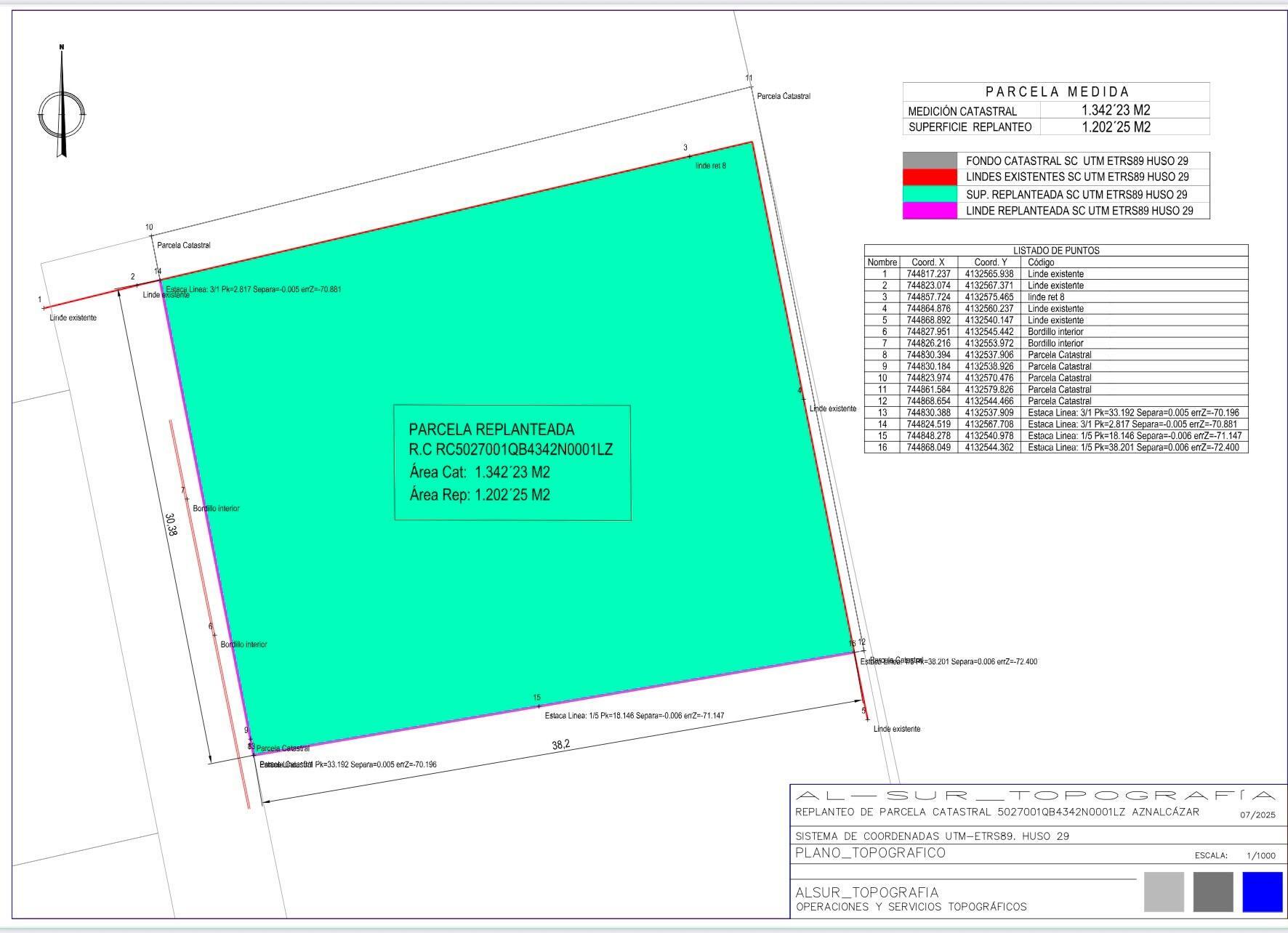Select the gray FONDO CATASTRAL legend swatch
1288x933 pixels.
(x=930, y=161)
